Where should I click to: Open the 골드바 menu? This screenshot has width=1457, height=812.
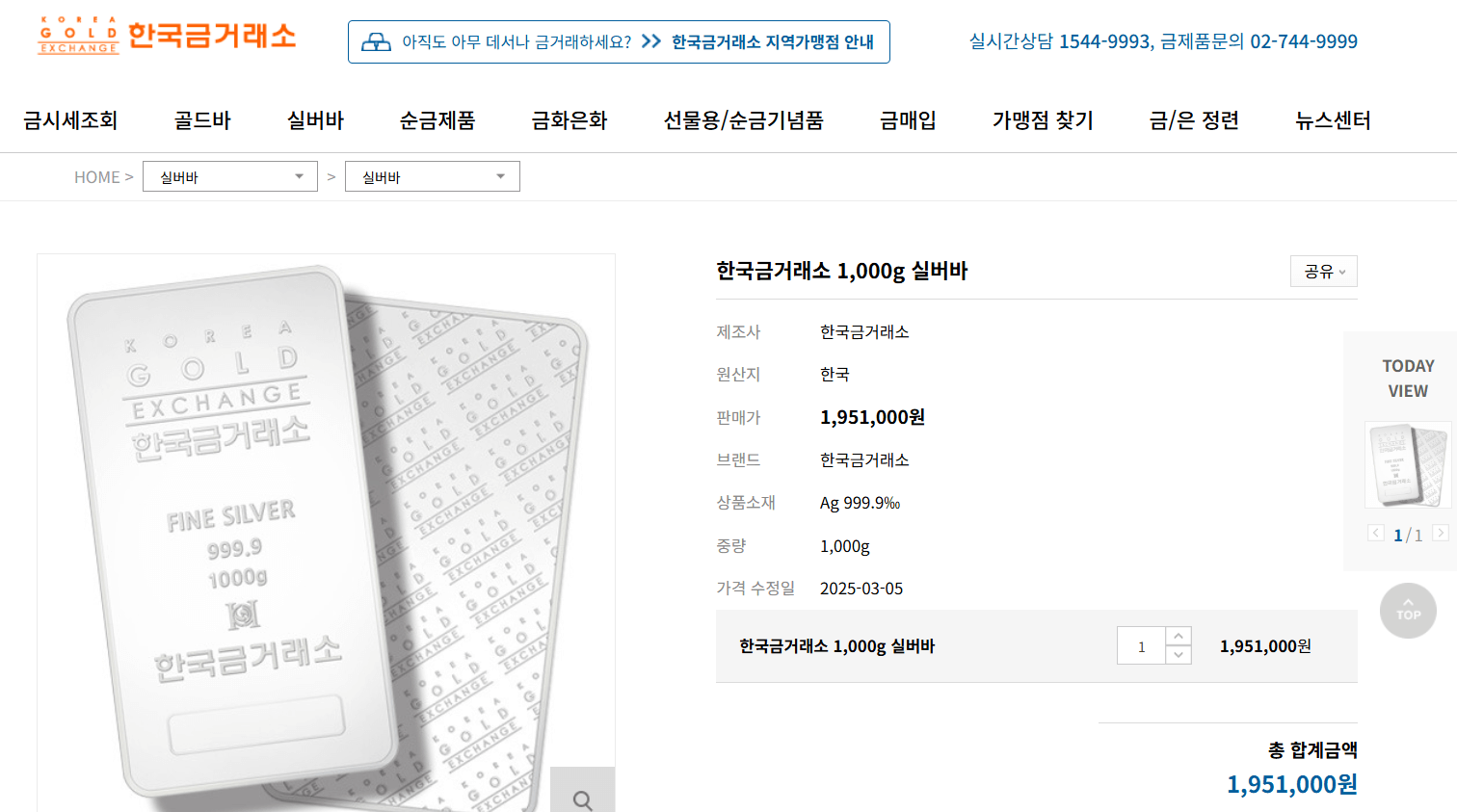click(202, 120)
